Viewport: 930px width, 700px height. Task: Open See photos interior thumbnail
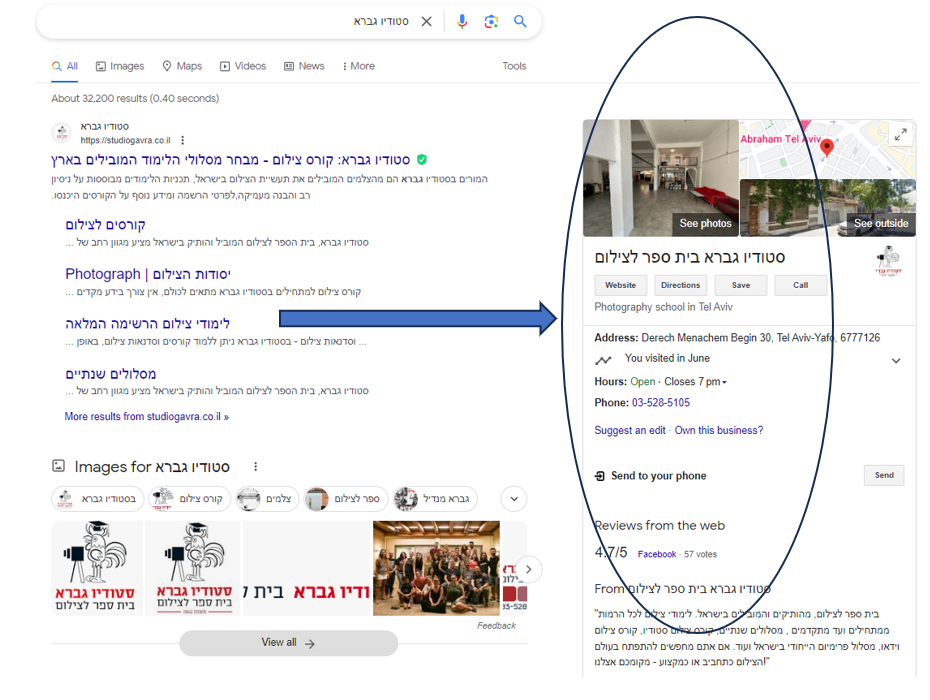(x=661, y=178)
